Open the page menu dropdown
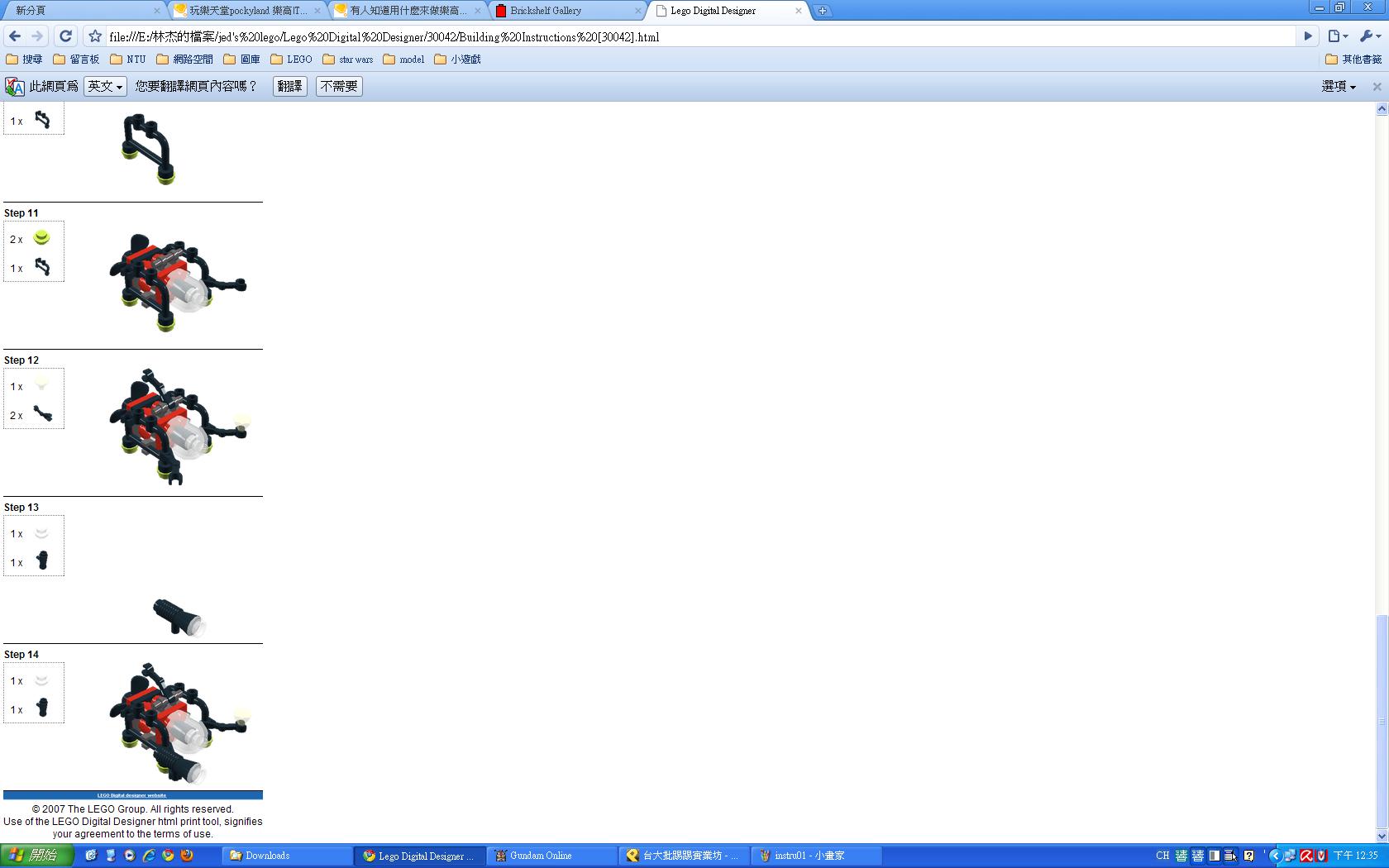 pyautogui.click(x=1338, y=36)
